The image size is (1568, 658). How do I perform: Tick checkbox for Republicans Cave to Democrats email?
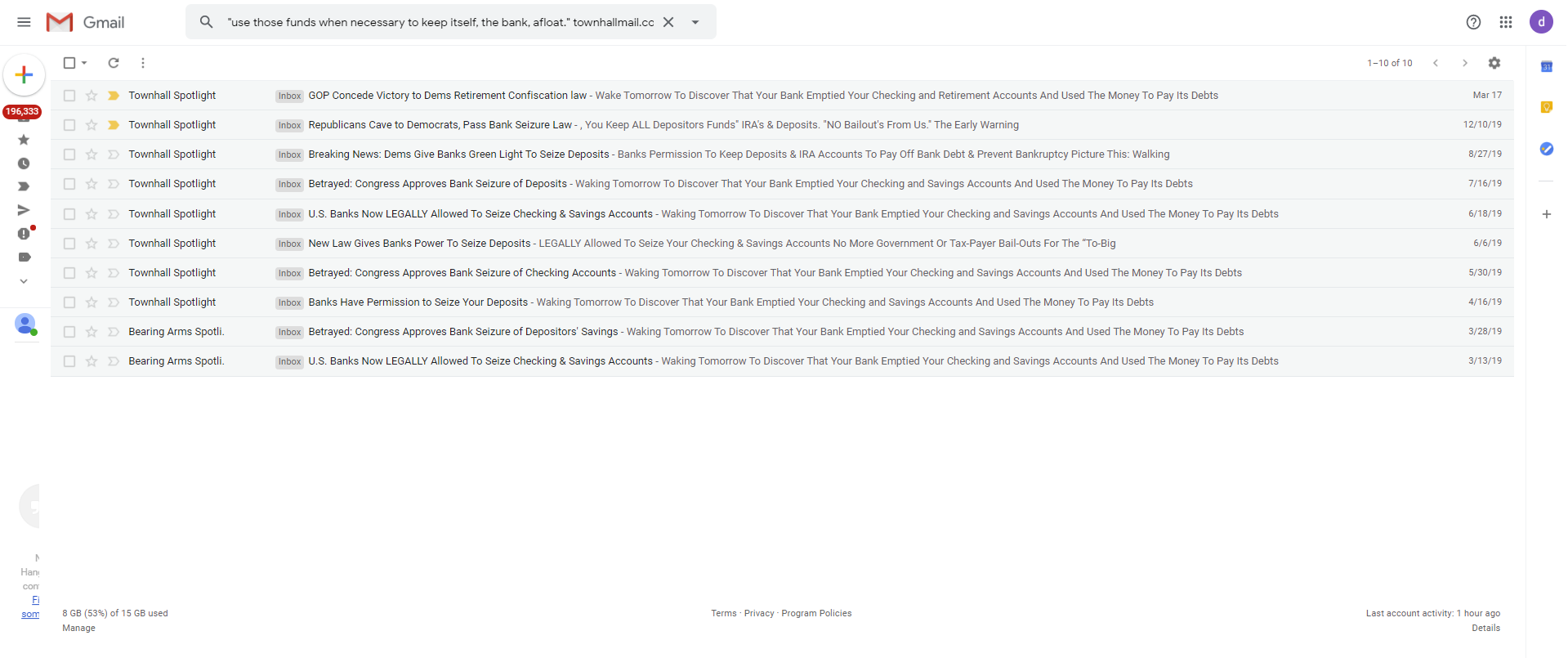click(x=69, y=125)
